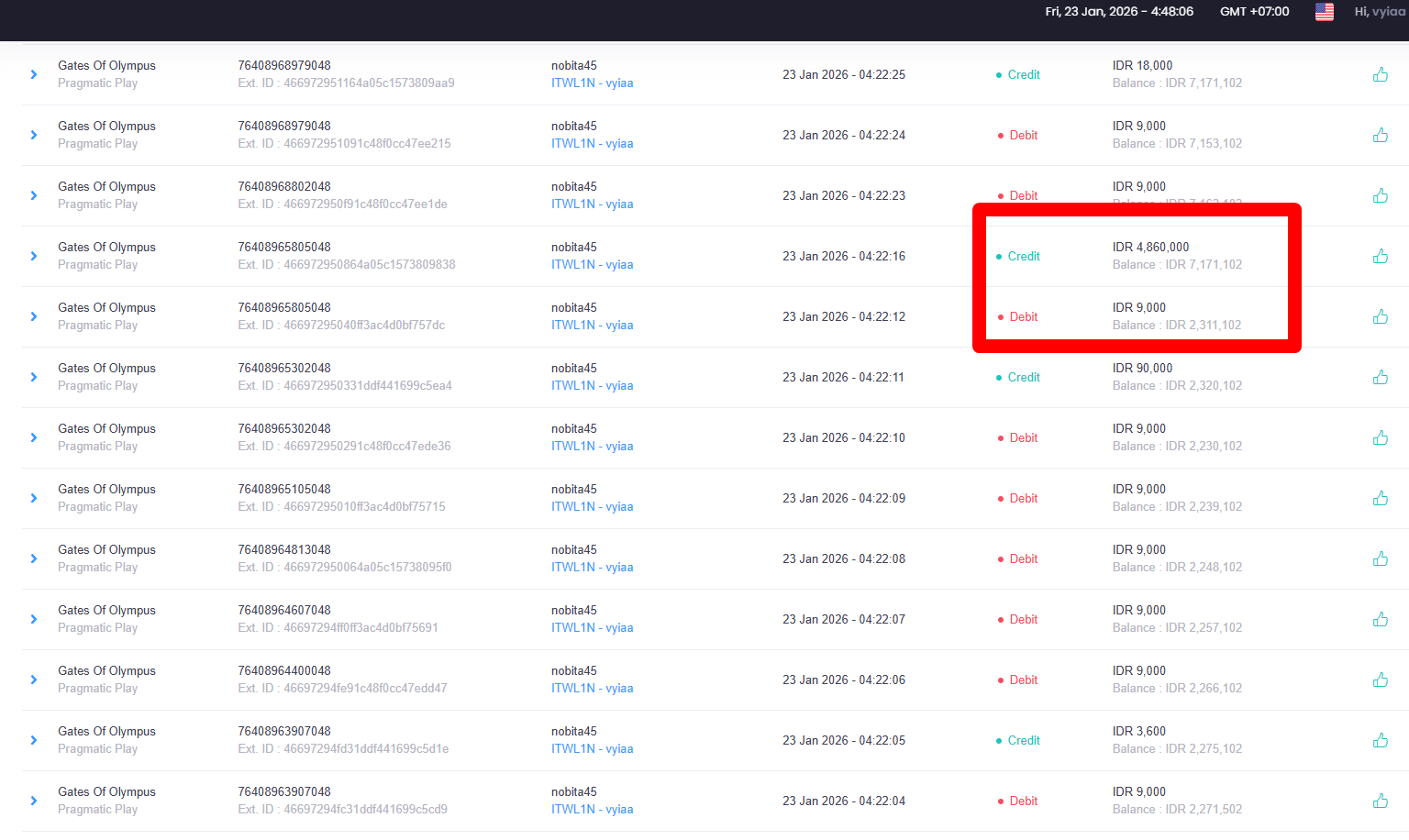The image size is (1409, 840).
Task: Select Ext. ID 466972951164a05c1573809aa9
Action: click(346, 83)
